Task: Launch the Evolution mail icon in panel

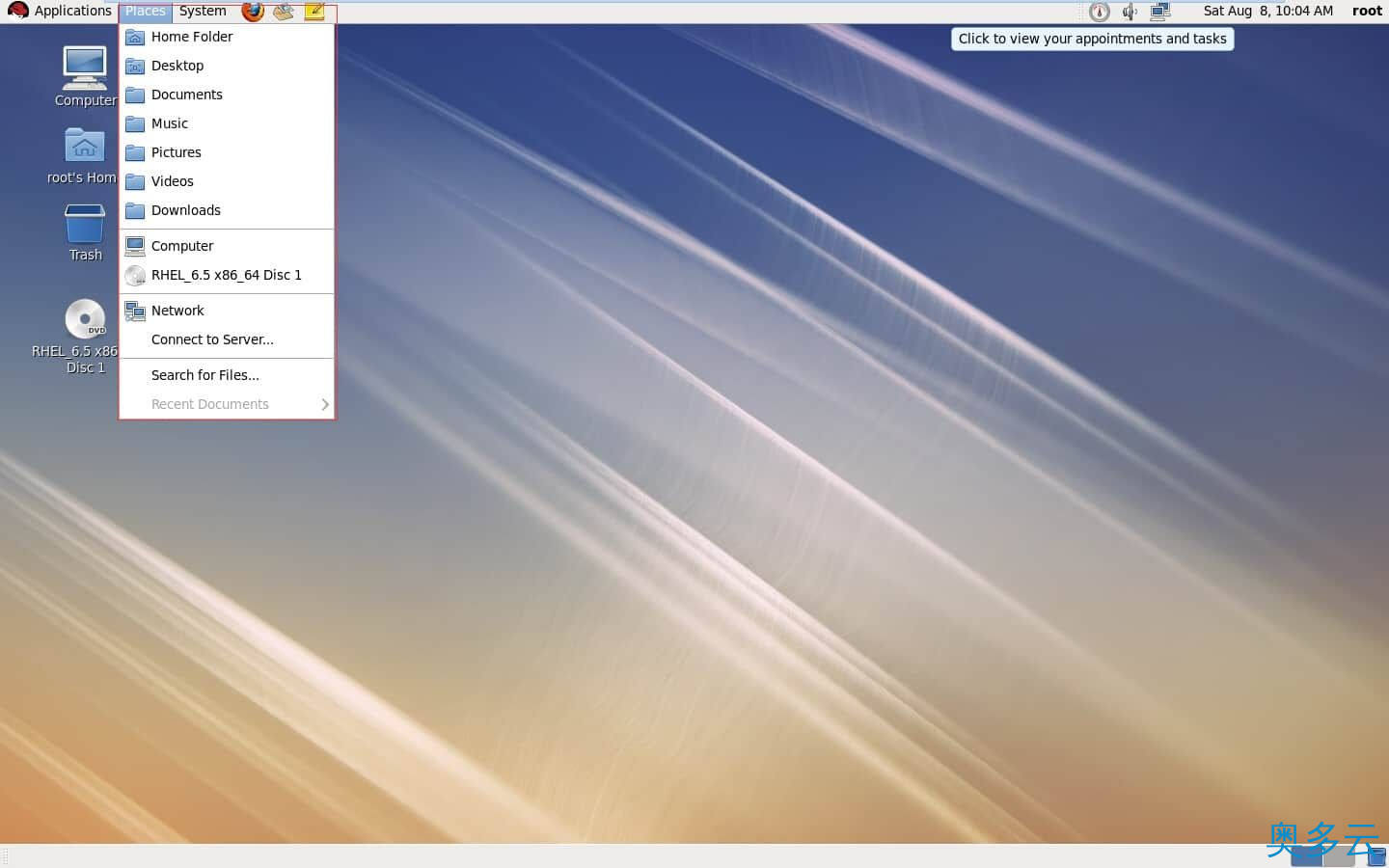Action: pos(283,12)
